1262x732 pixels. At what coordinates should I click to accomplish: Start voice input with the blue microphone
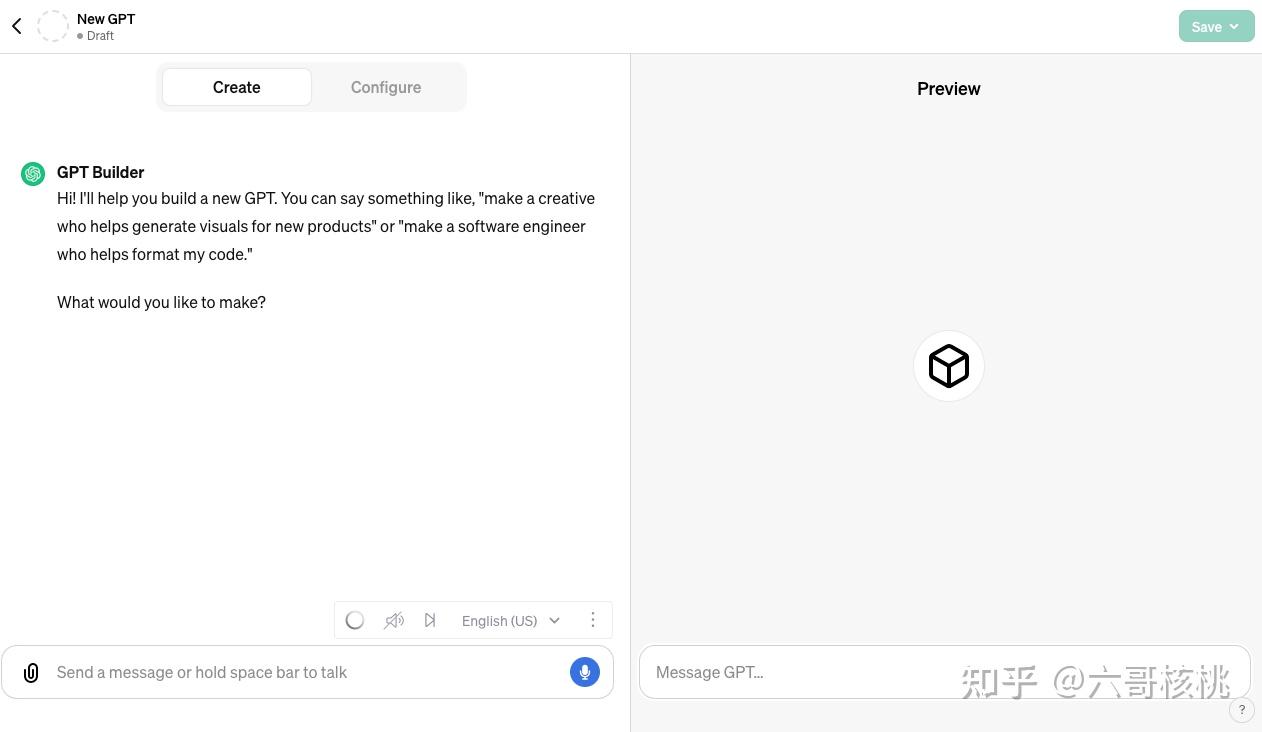pos(585,672)
